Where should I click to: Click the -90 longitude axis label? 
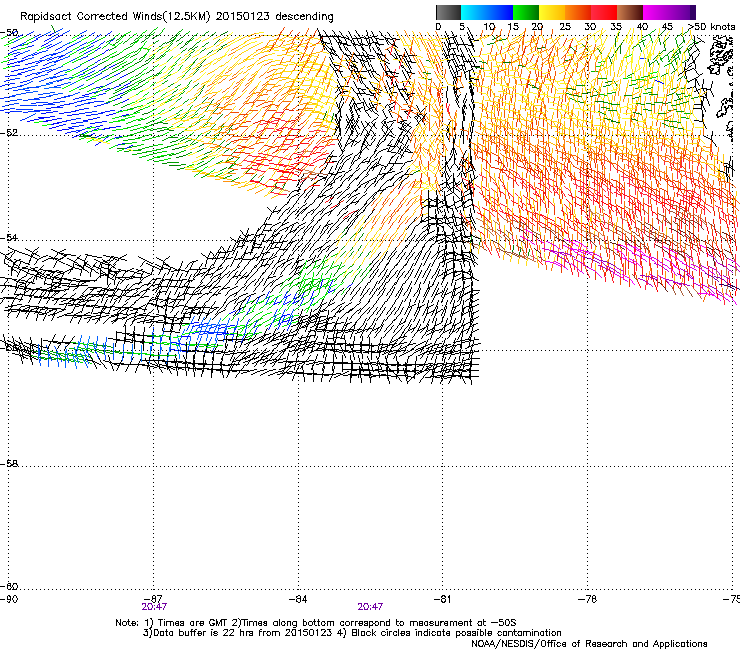tap(9, 599)
